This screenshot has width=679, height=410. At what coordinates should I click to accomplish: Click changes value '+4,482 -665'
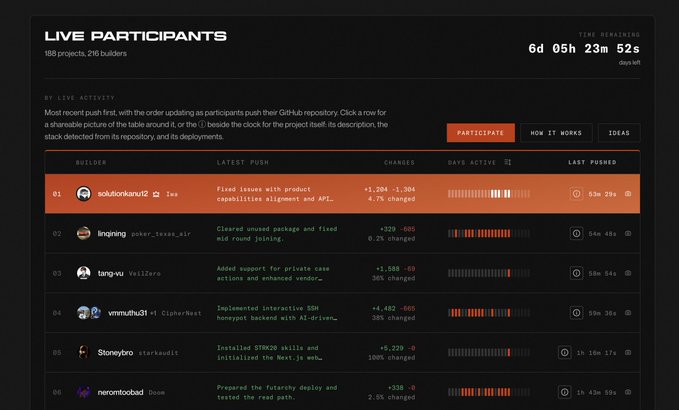tap(394, 308)
